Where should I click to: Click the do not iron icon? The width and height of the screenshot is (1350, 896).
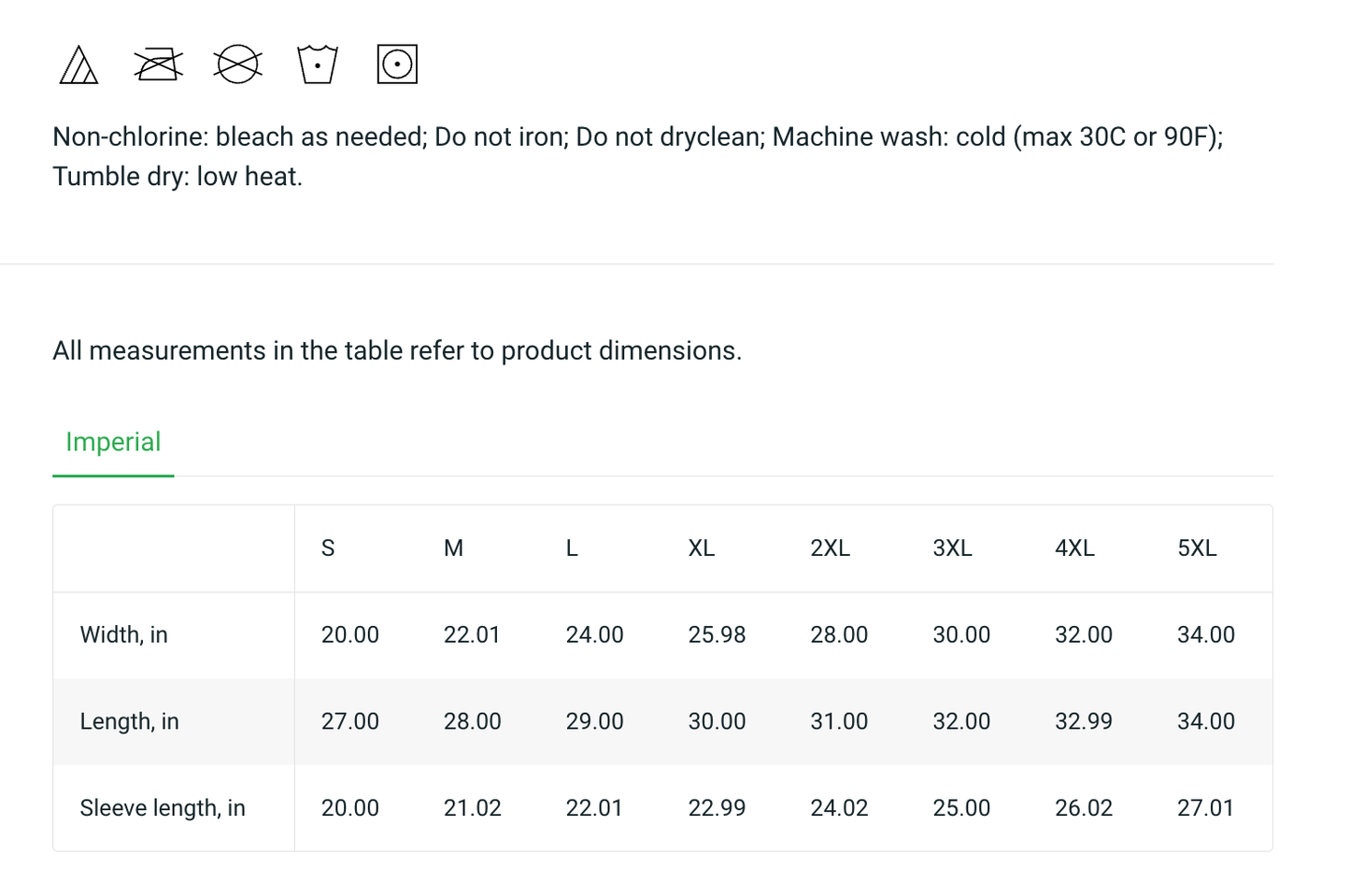coord(158,64)
